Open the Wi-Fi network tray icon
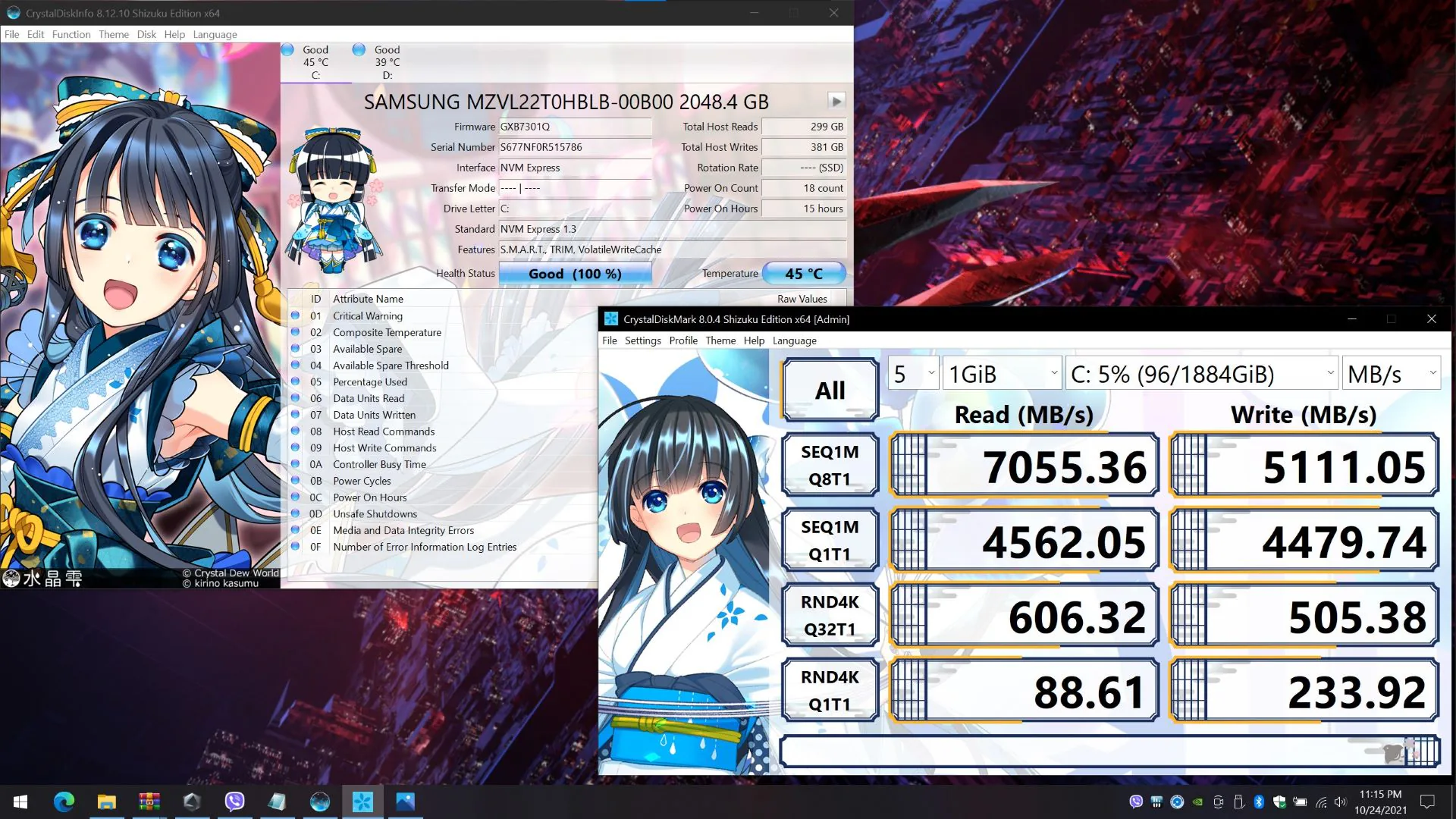1456x819 pixels. coord(1320,802)
